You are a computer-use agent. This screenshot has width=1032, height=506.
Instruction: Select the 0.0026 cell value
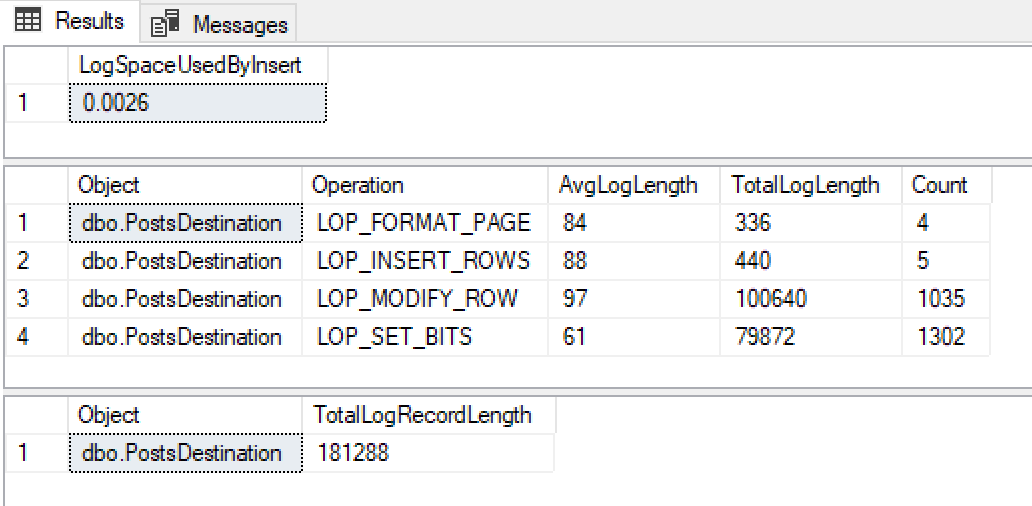[x=198, y=102]
